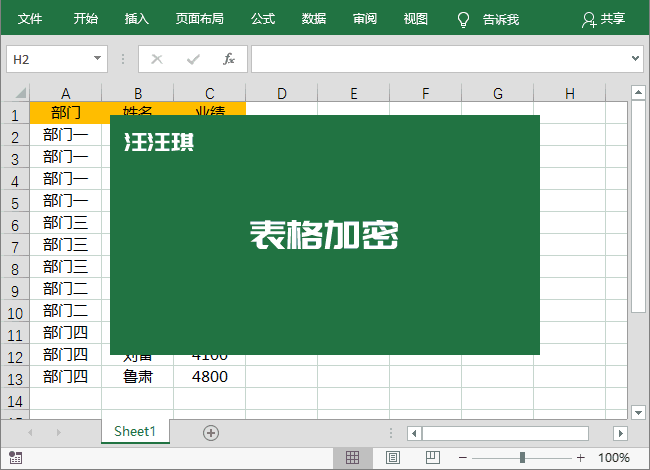Open the 视图 tab
The image size is (650, 470).
tap(416, 19)
